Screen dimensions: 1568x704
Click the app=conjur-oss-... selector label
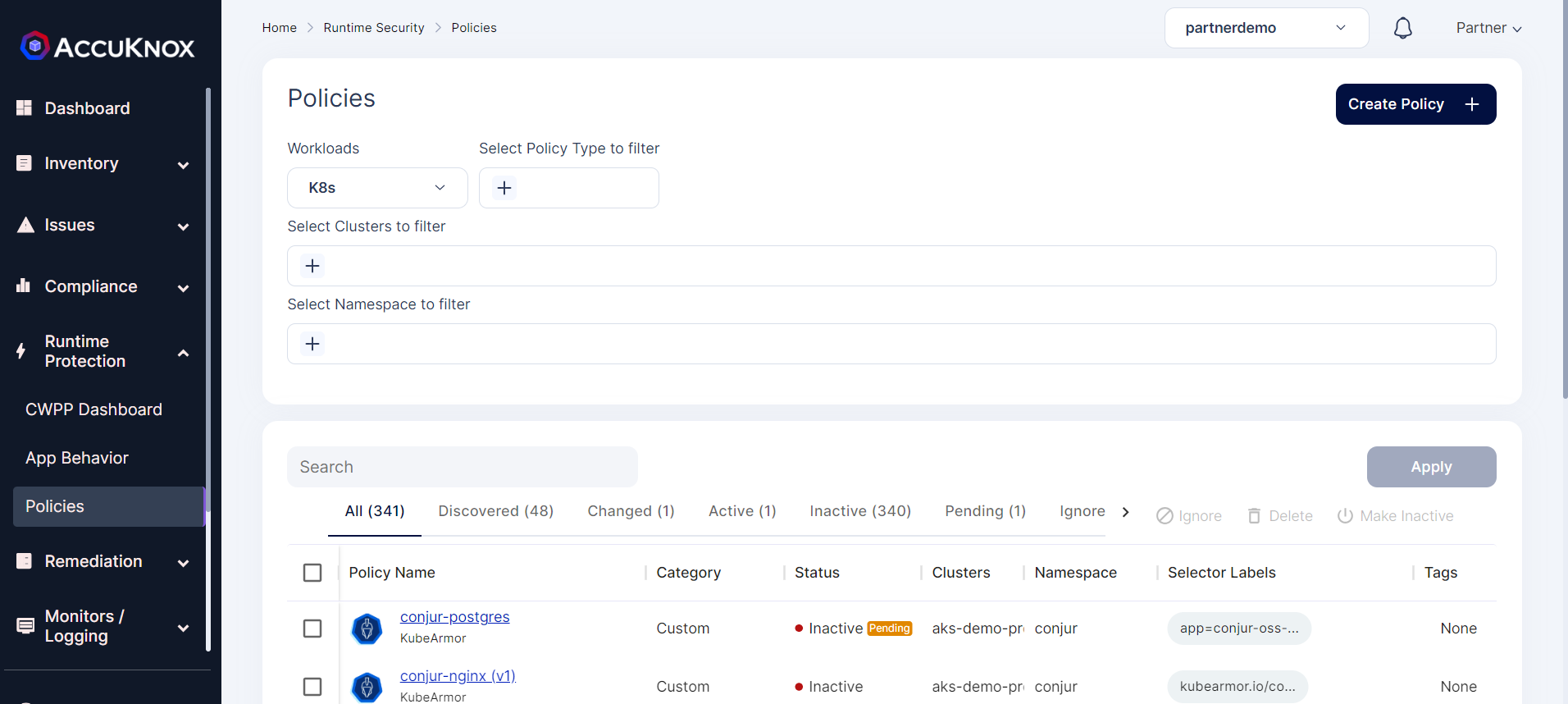[1239, 629]
